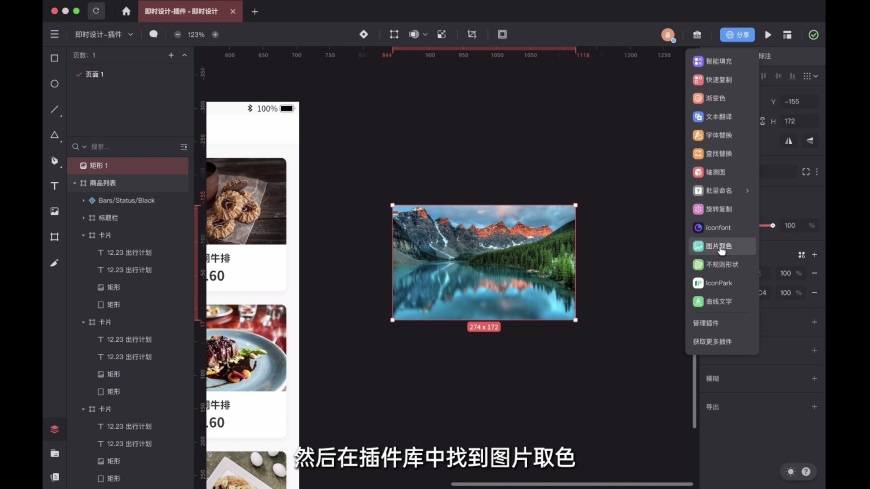The width and height of the screenshot is (870, 489).
Task: Click the layer search field 搜索
Action: 133,147
